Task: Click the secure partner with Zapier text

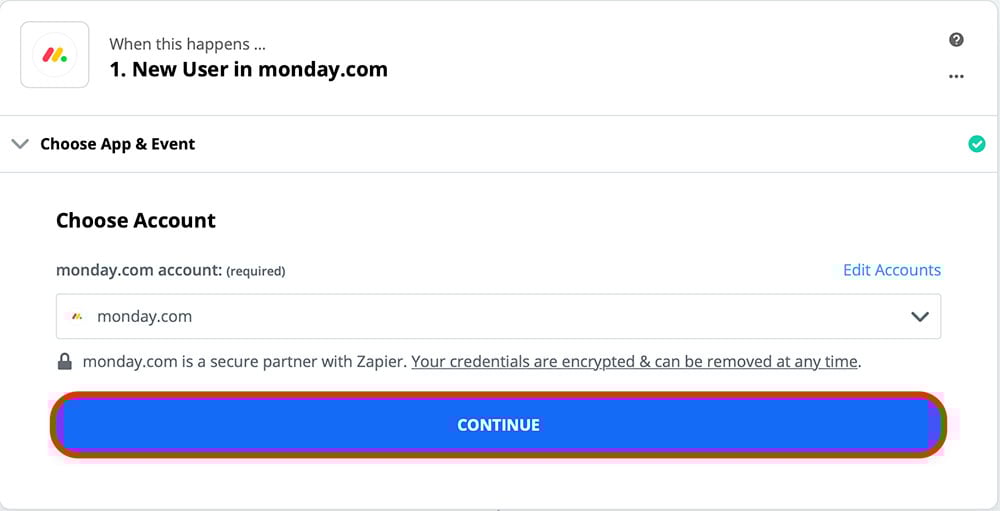Action: tap(245, 362)
